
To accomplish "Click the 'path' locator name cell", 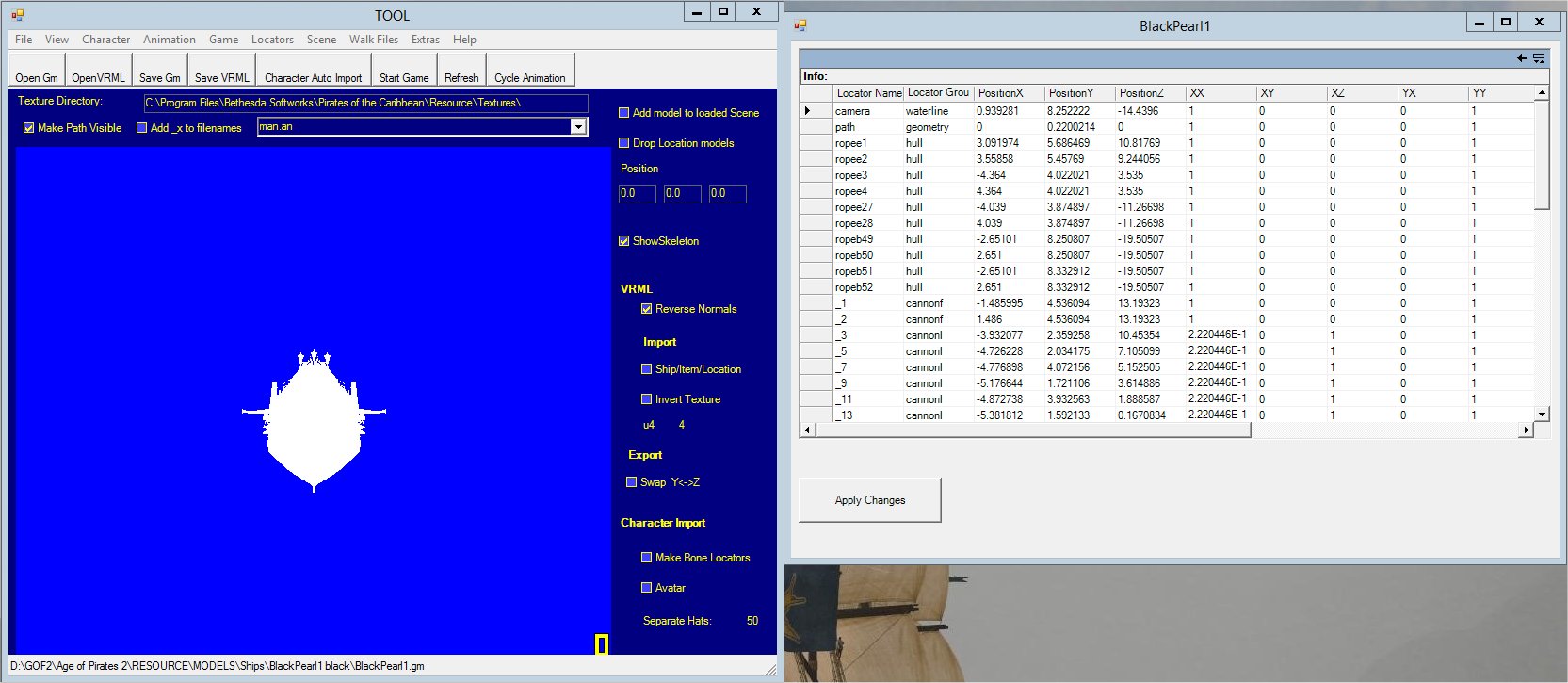I will point(868,127).
